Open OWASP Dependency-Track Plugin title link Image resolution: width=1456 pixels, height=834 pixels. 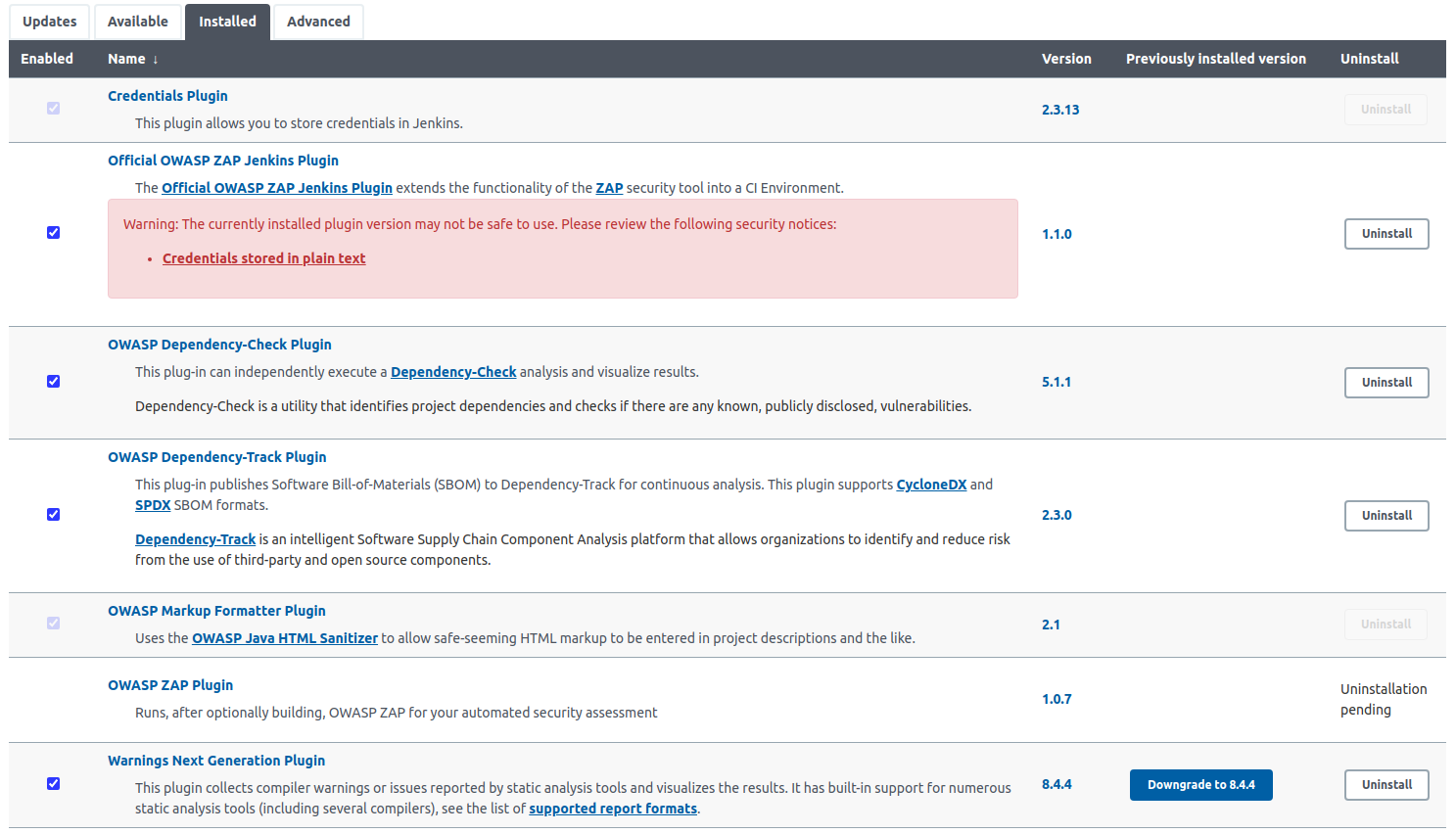click(217, 457)
